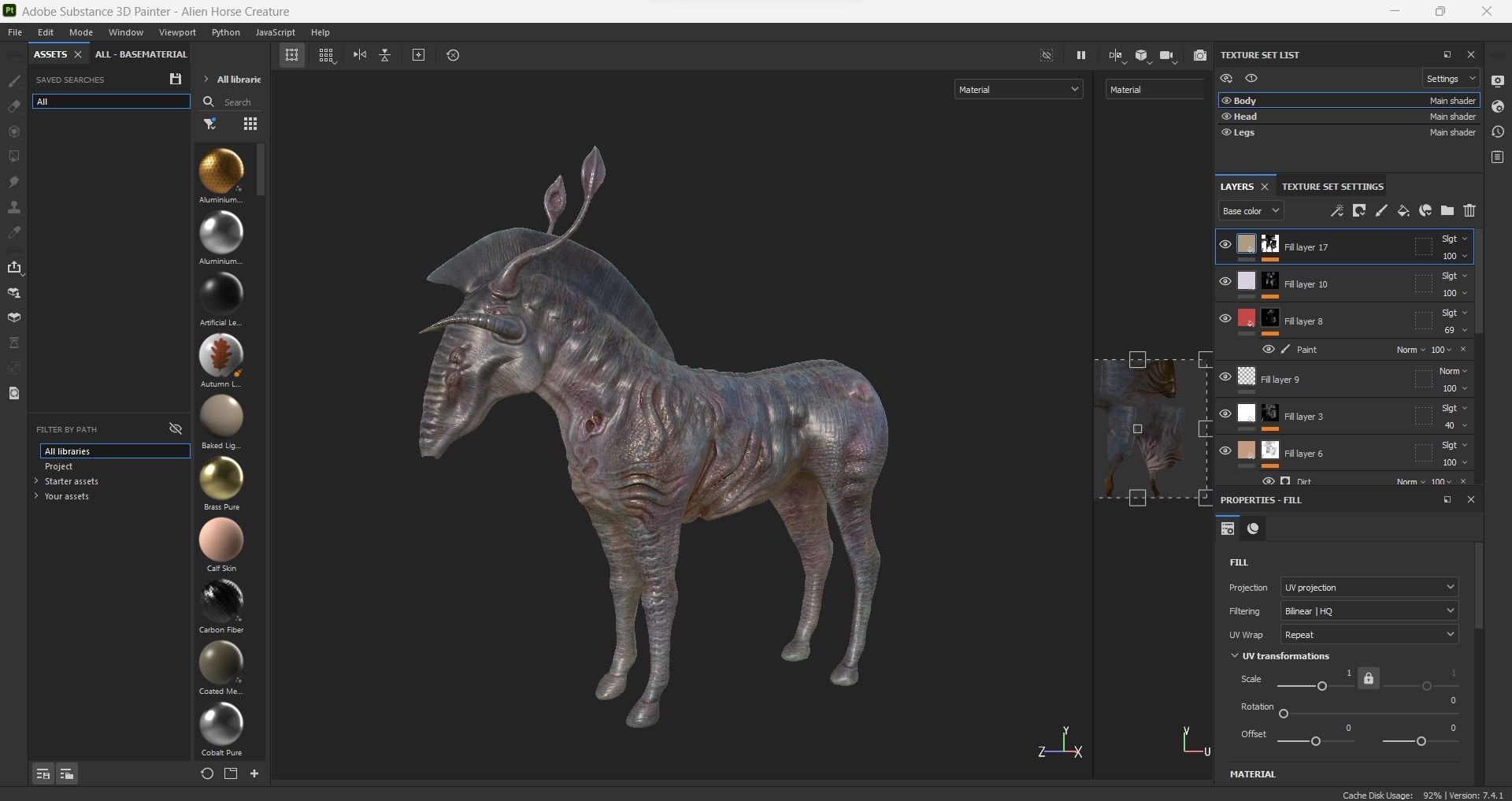Viewport: 1512px width, 801px height.
Task: Collapse the UV transformations section
Action: (x=1234, y=656)
